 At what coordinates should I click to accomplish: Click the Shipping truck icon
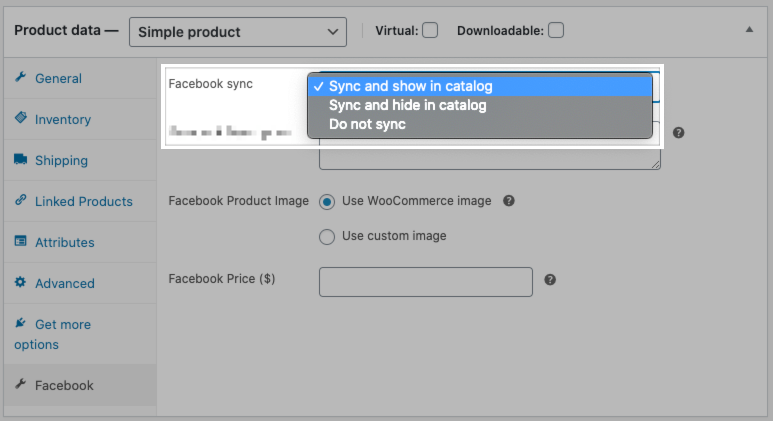20,159
